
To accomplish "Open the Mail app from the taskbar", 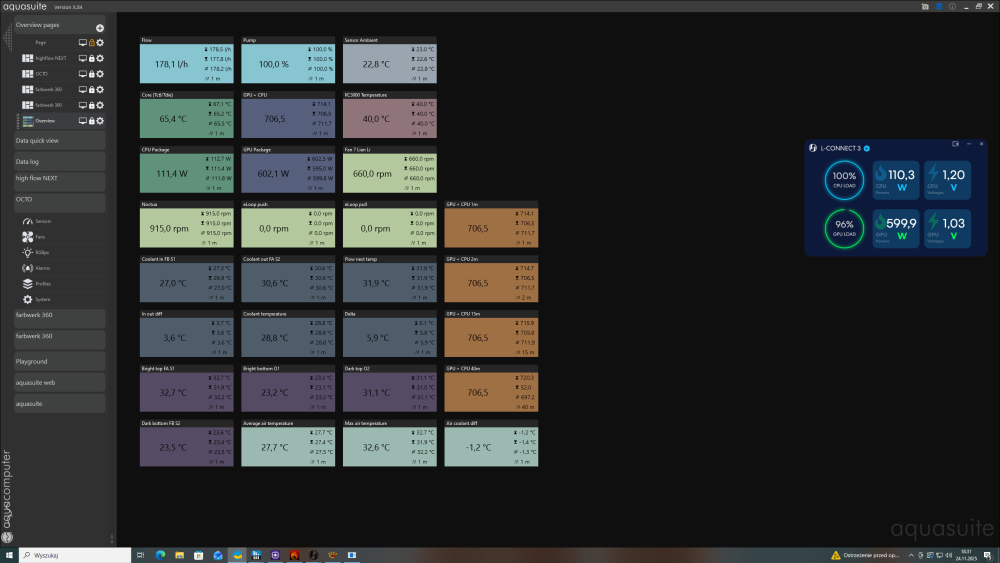I will [217, 555].
